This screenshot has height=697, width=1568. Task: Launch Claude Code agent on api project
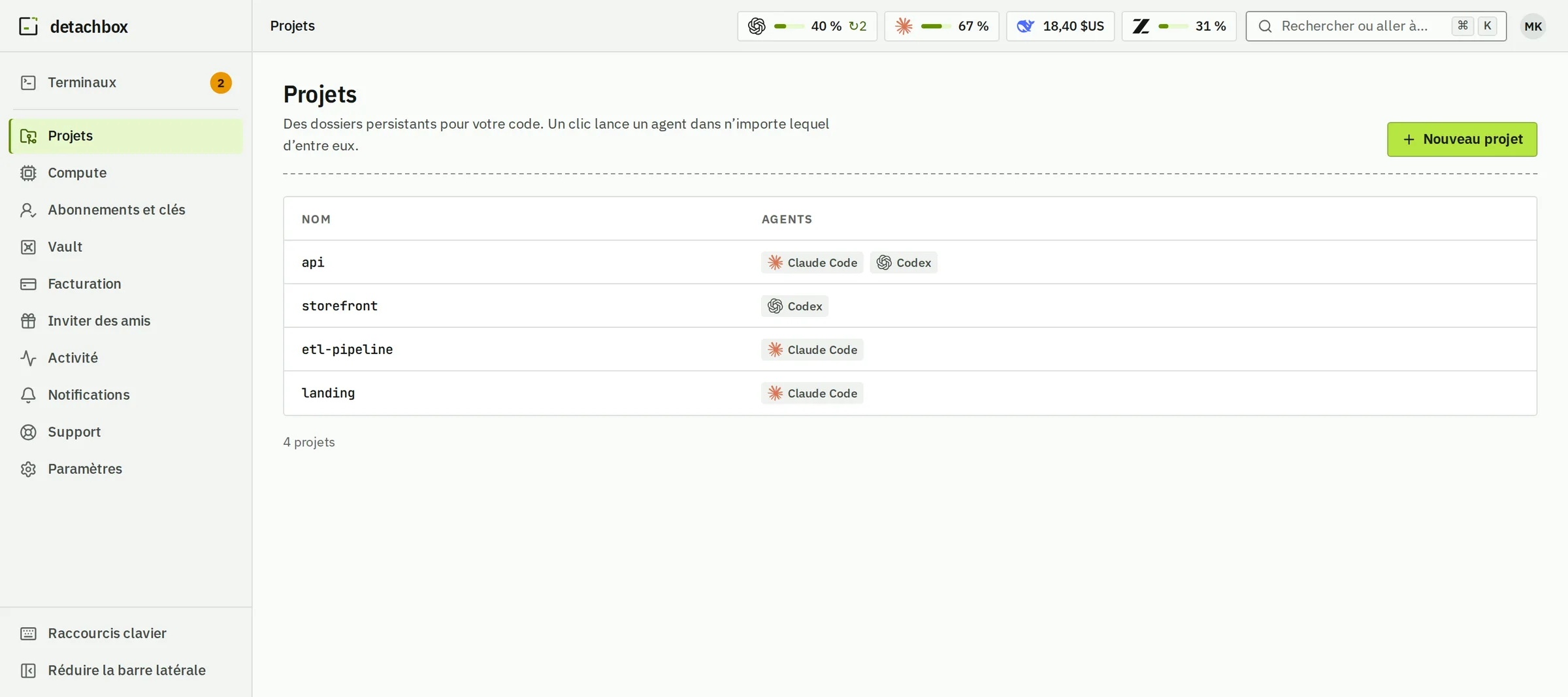coord(812,263)
